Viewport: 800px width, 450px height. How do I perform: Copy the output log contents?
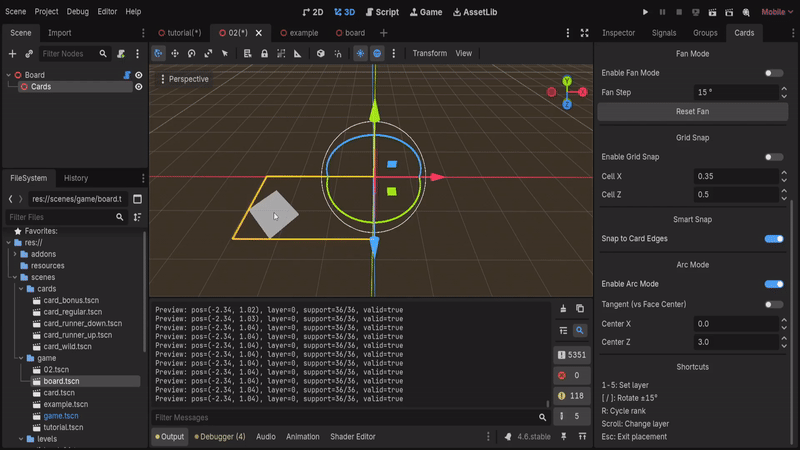(x=579, y=308)
